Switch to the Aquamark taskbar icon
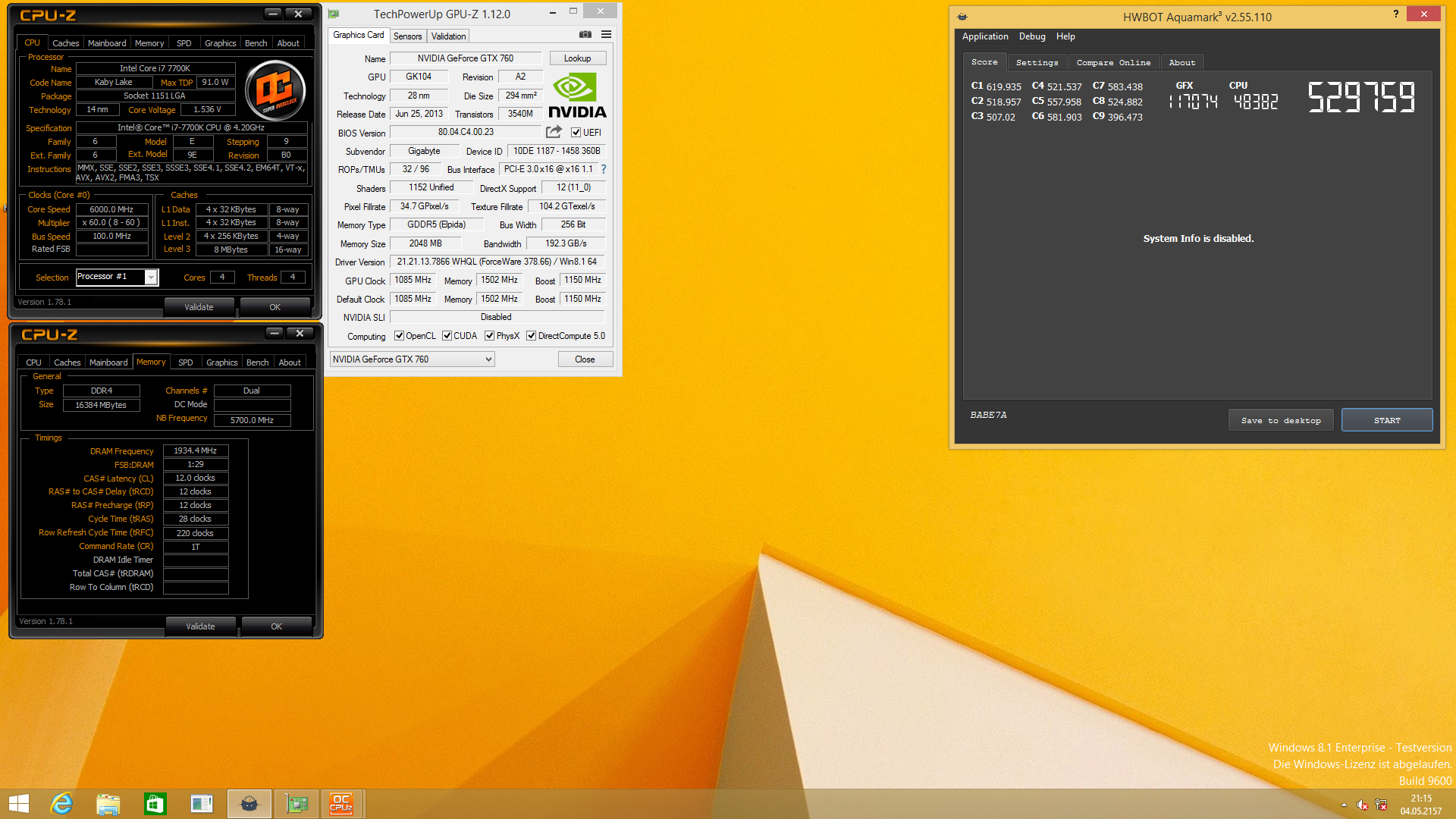 coord(249,804)
